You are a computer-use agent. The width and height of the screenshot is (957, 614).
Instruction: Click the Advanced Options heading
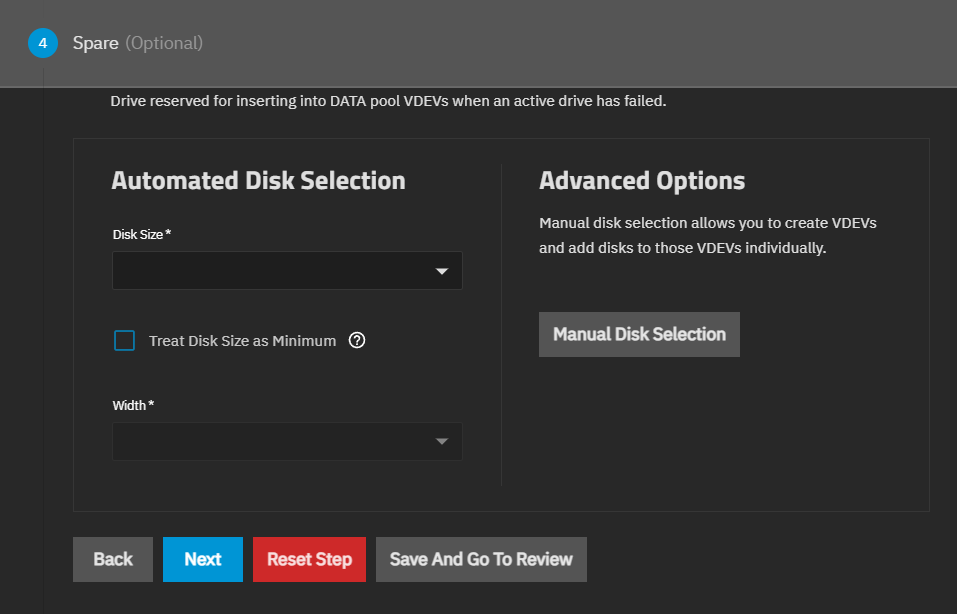tap(642, 181)
